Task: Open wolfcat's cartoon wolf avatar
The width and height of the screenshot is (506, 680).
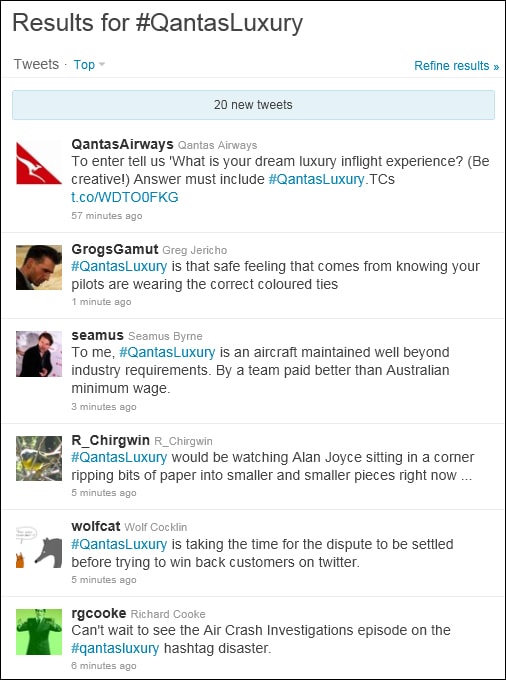Action: point(39,546)
